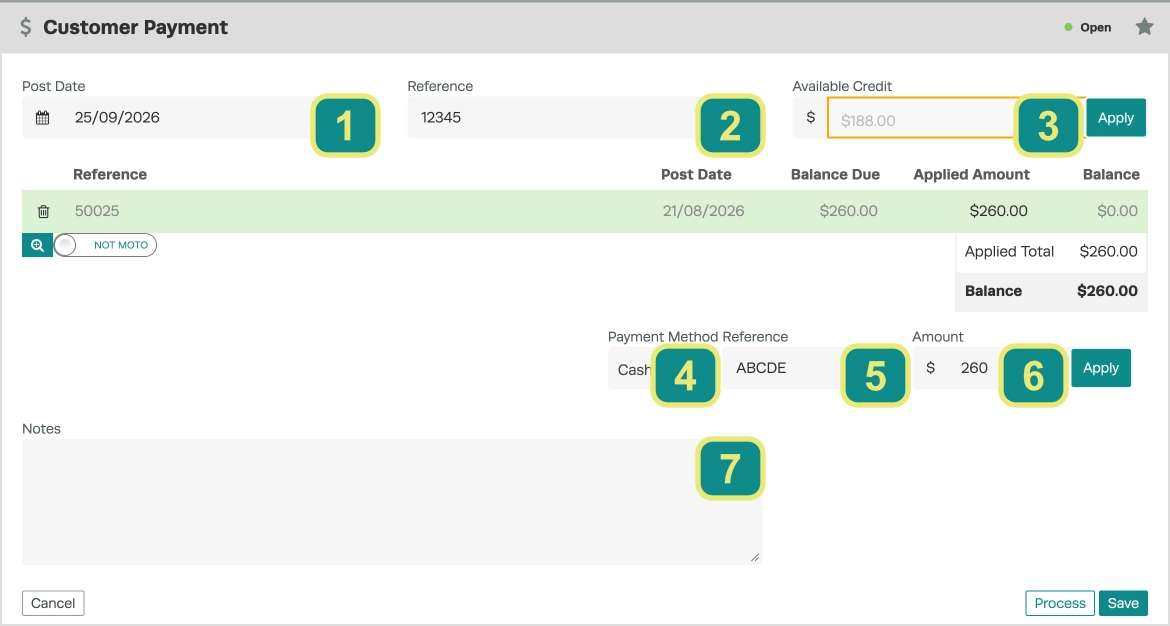Click the dollar sign Customer Payment icon
1170x626 pixels.
coord(25,27)
